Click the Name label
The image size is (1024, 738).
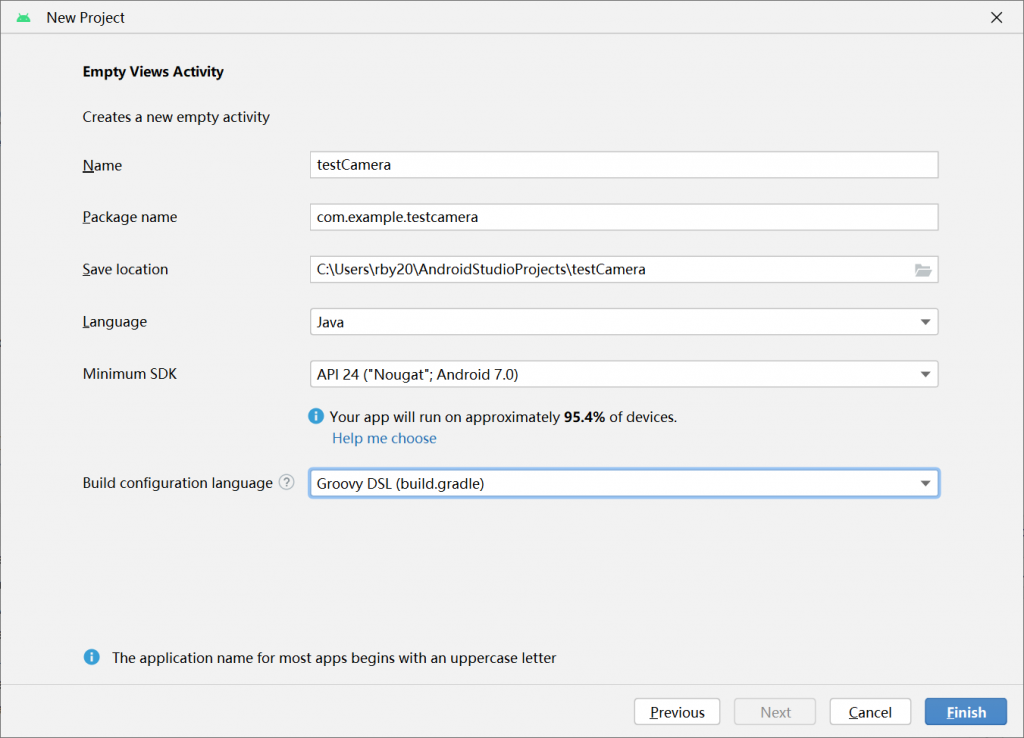[x=102, y=165]
